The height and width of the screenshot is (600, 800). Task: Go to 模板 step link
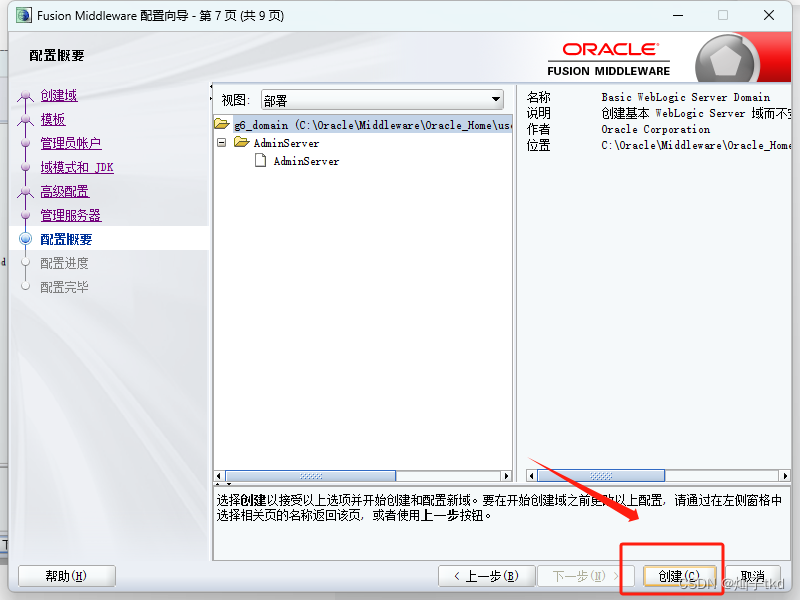coord(53,119)
